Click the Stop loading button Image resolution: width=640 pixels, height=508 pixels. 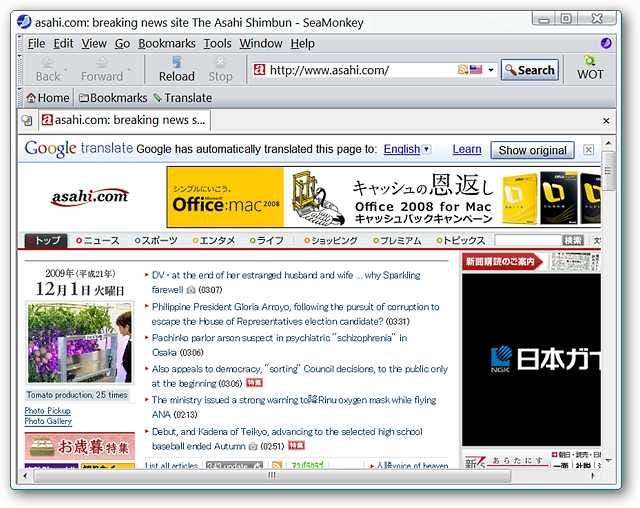tap(220, 70)
